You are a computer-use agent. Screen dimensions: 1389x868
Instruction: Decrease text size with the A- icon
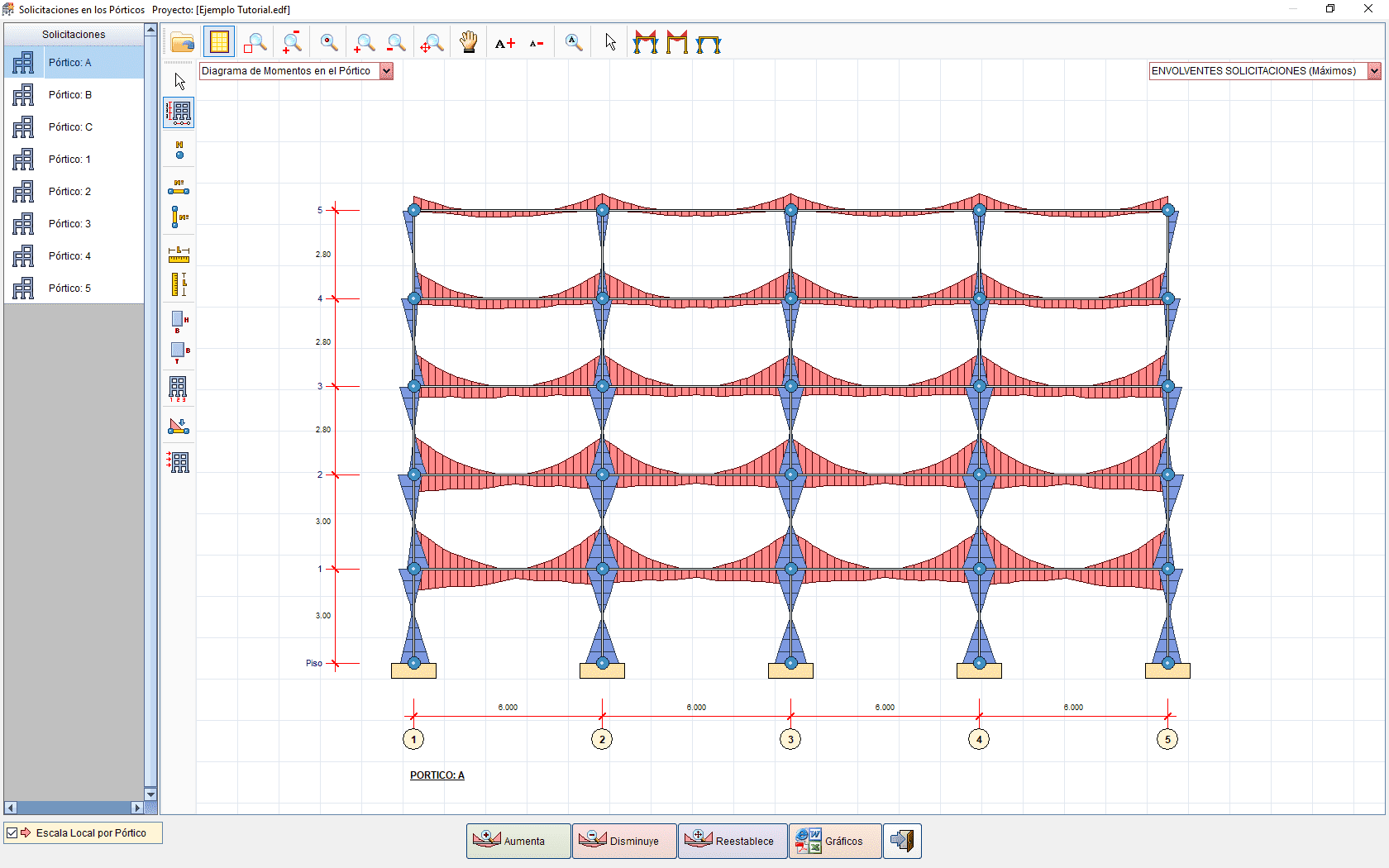536,41
